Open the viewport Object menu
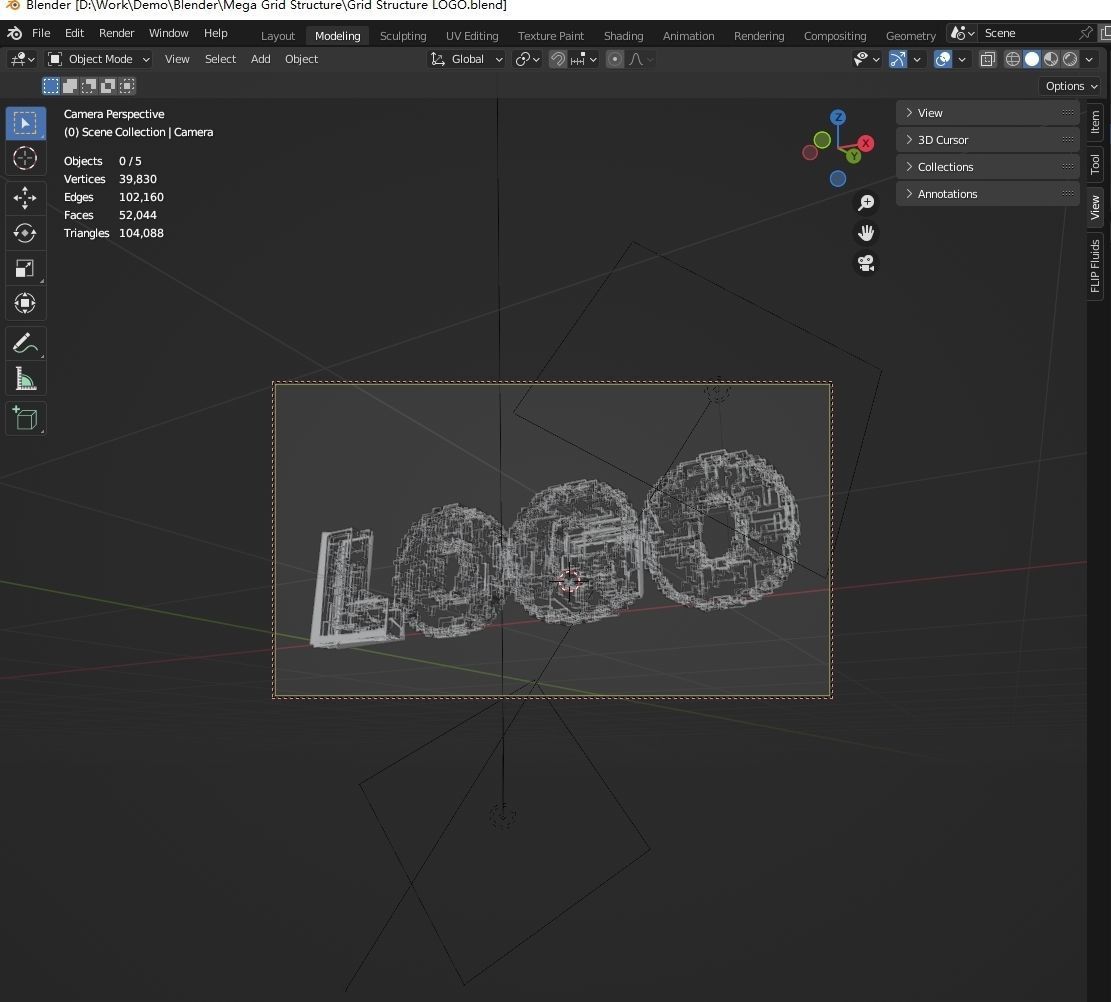The image size is (1111, 1002). point(301,60)
